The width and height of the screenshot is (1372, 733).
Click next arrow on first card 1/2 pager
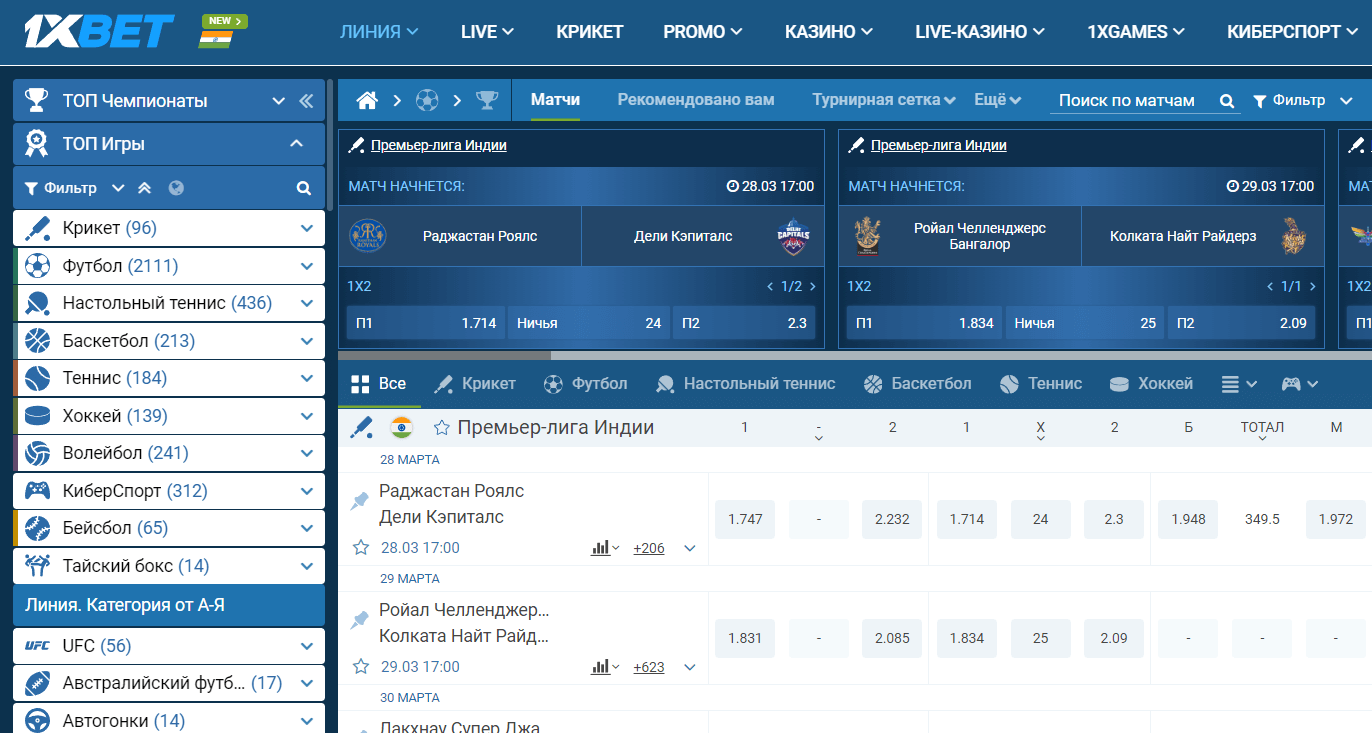(812, 287)
